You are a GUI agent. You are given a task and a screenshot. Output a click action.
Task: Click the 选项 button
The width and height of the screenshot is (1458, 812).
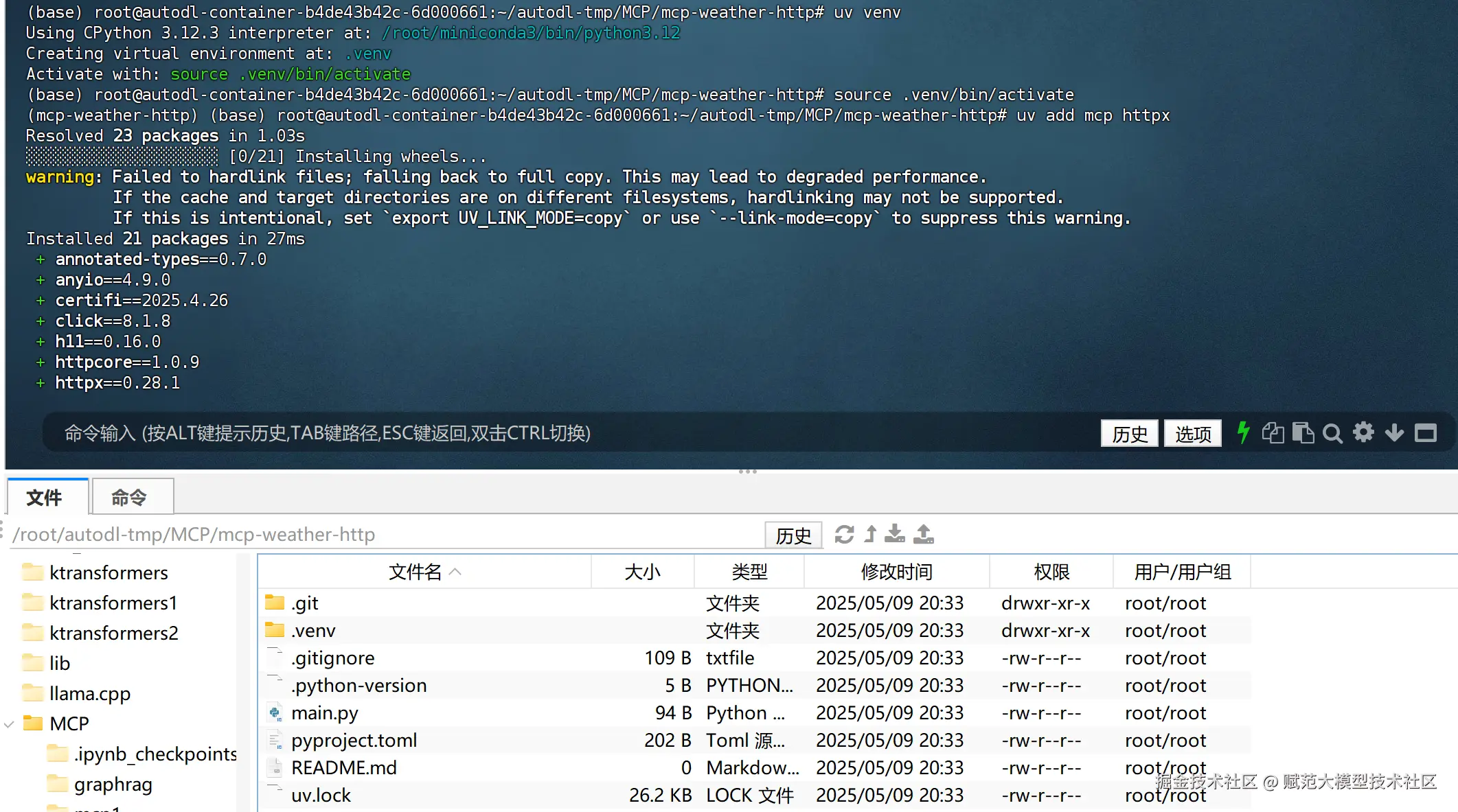(x=1193, y=434)
